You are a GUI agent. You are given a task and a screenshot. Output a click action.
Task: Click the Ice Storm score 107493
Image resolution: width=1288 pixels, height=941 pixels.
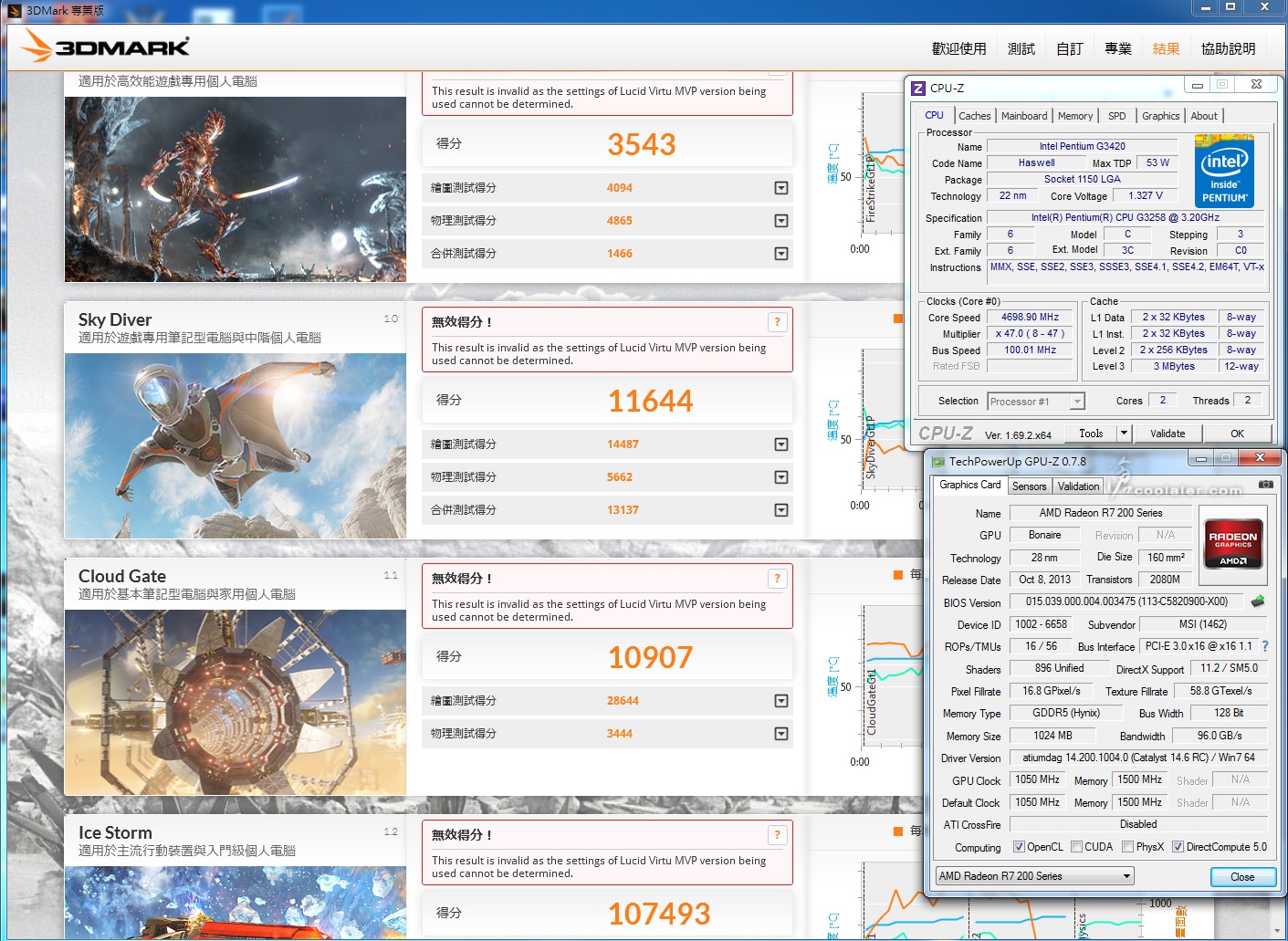coord(659,914)
